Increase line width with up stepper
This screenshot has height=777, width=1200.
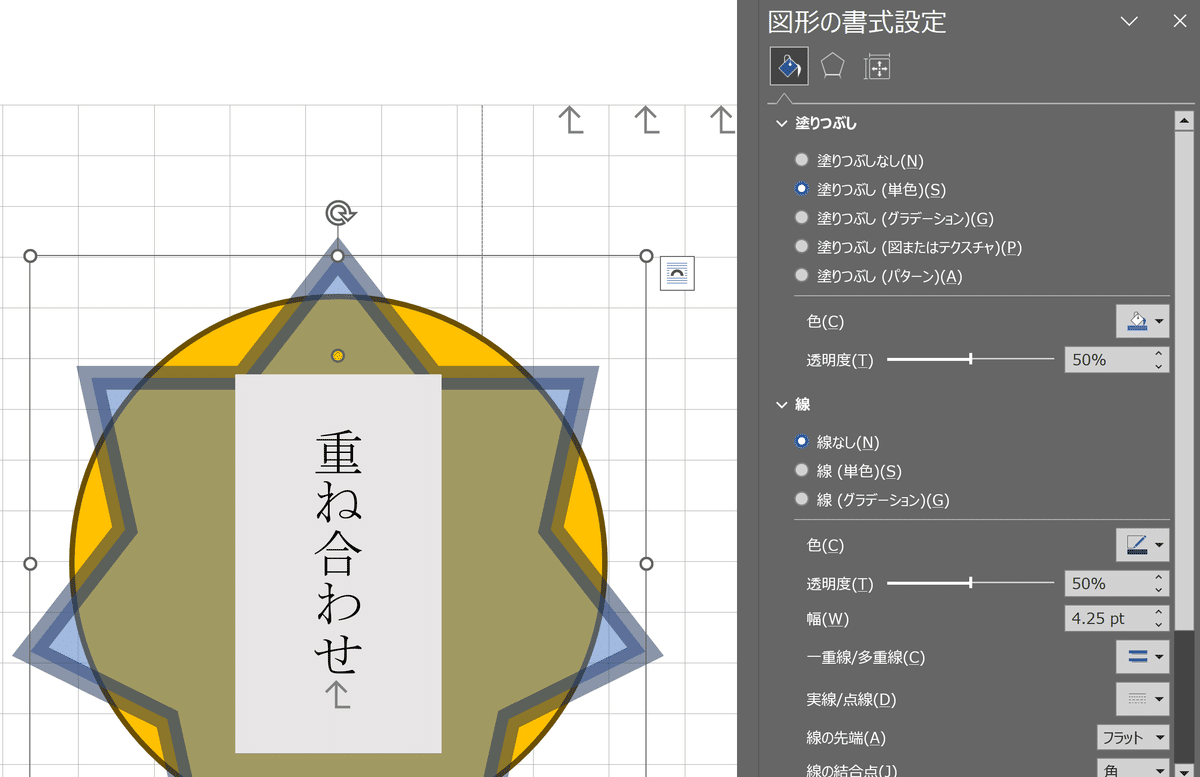coord(1159,613)
